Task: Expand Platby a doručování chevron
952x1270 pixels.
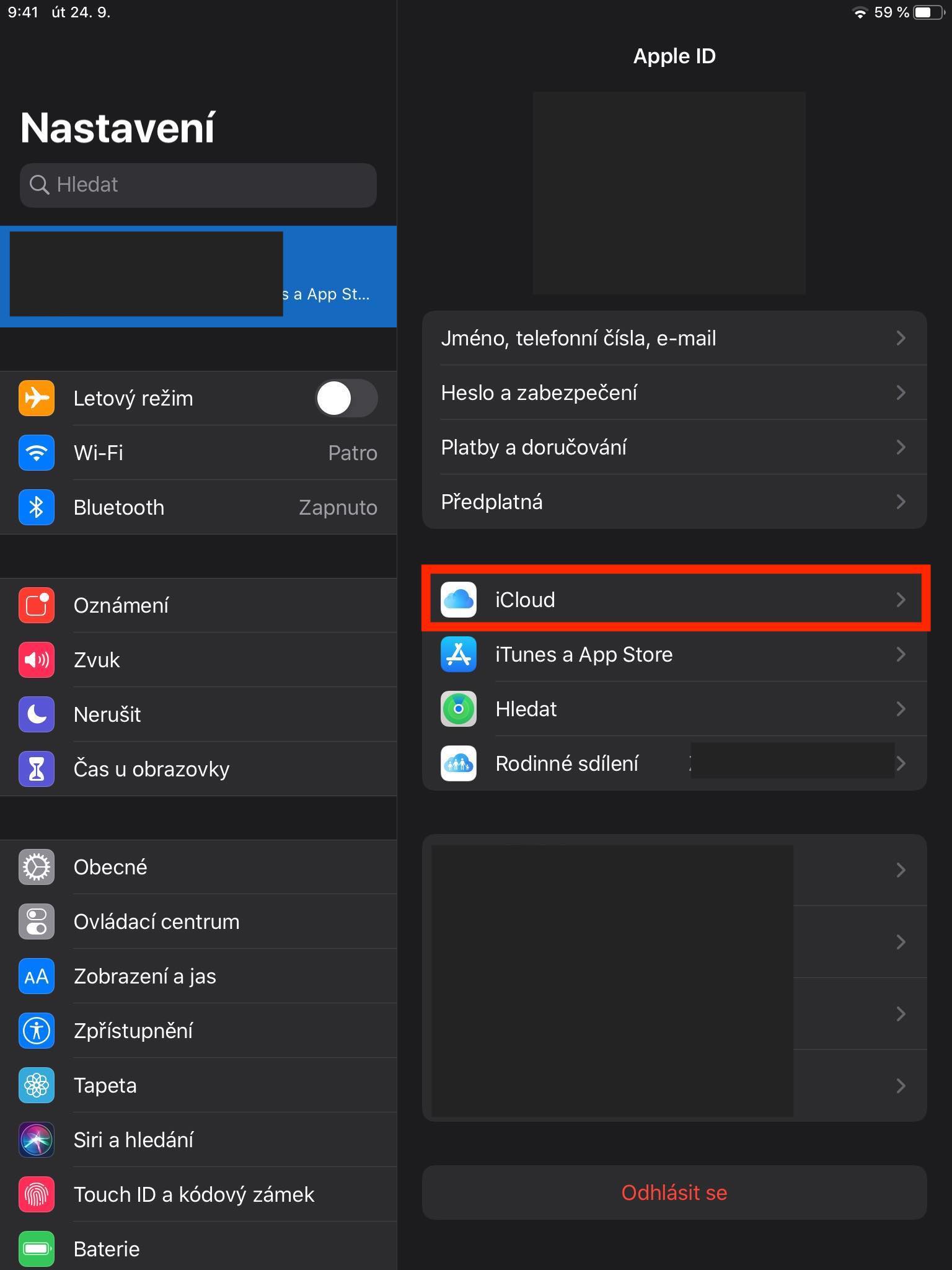Action: coord(901,447)
